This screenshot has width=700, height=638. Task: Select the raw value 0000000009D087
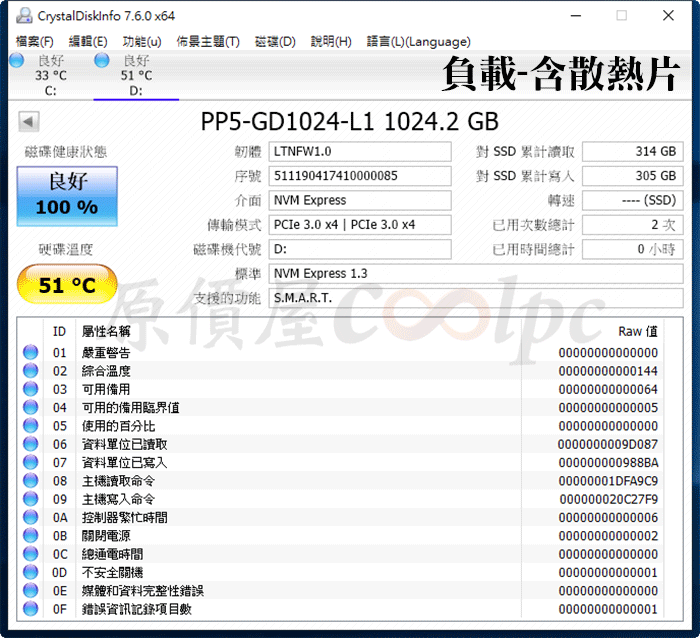608,444
